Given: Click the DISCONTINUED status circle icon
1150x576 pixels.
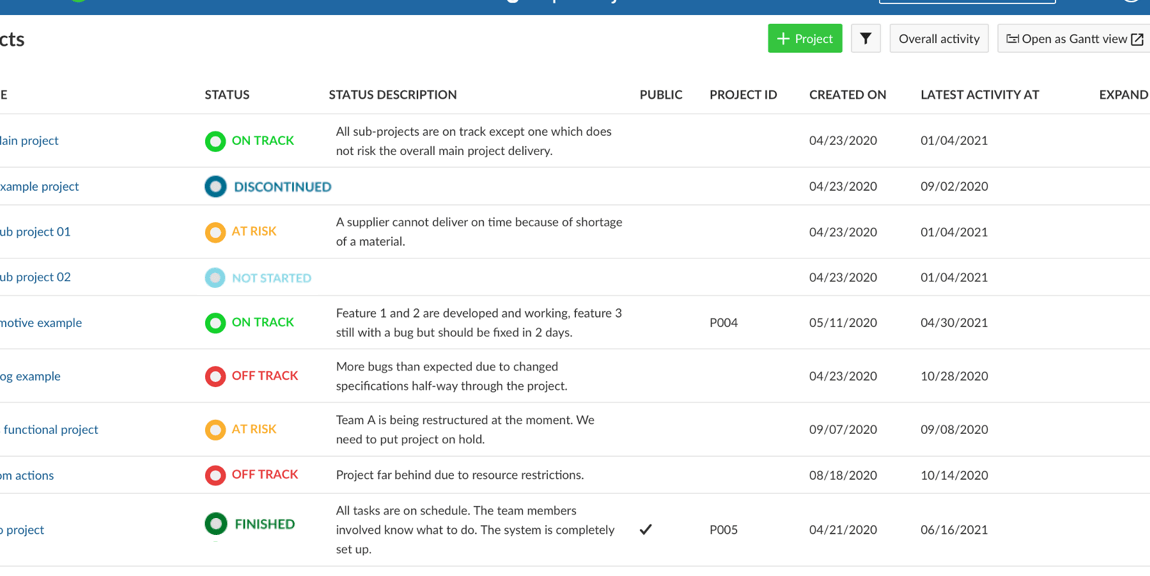Looking at the screenshot, I should point(215,186).
